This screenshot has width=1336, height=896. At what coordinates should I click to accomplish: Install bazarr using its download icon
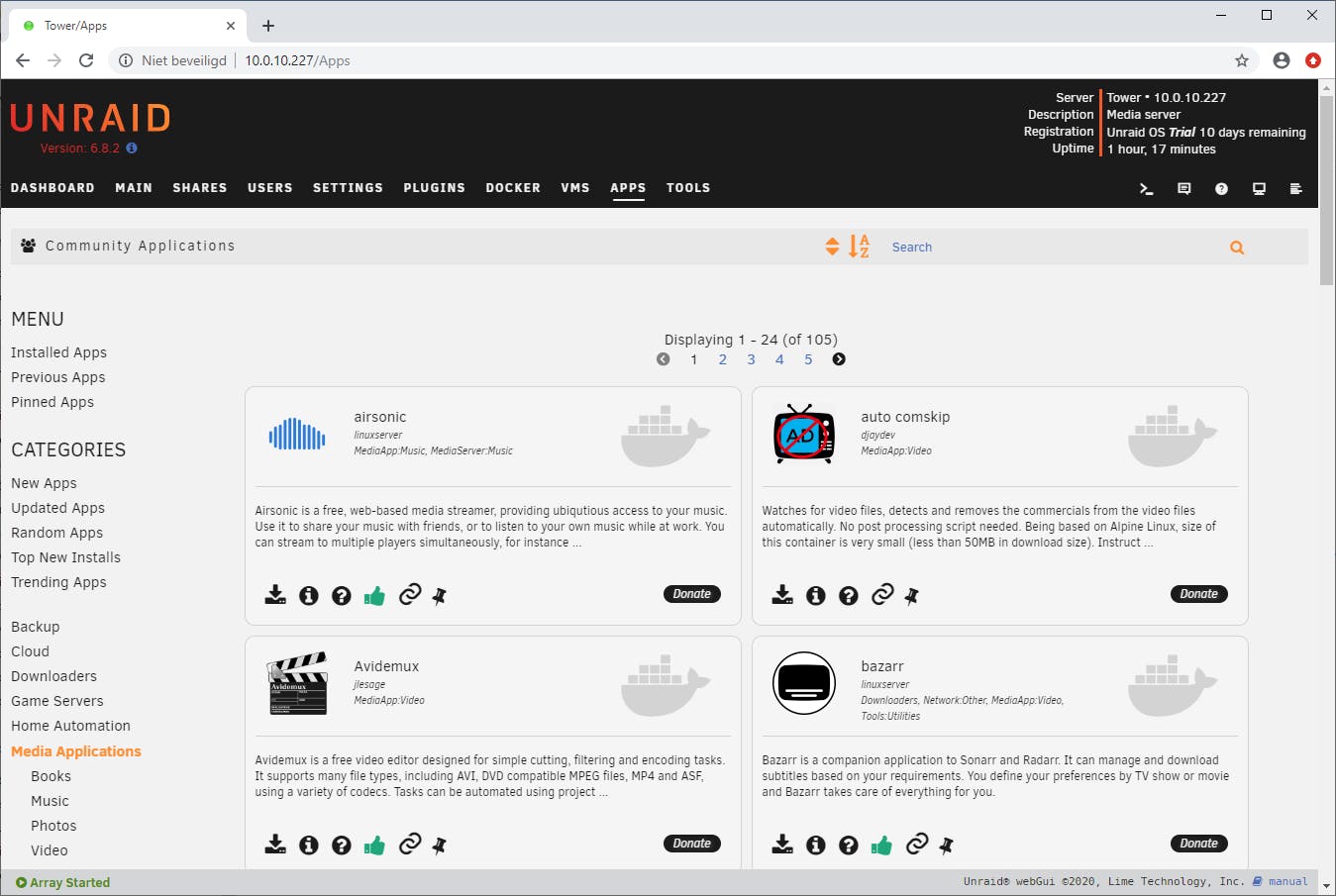point(782,845)
